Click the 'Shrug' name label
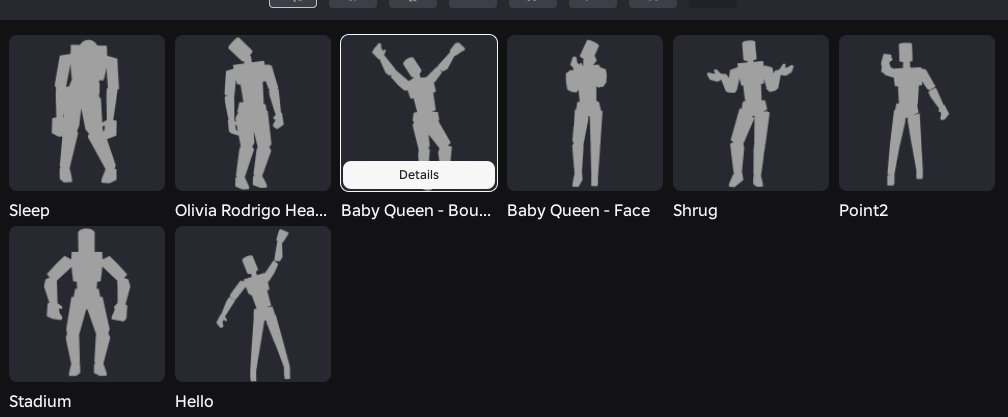 (696, 211)
